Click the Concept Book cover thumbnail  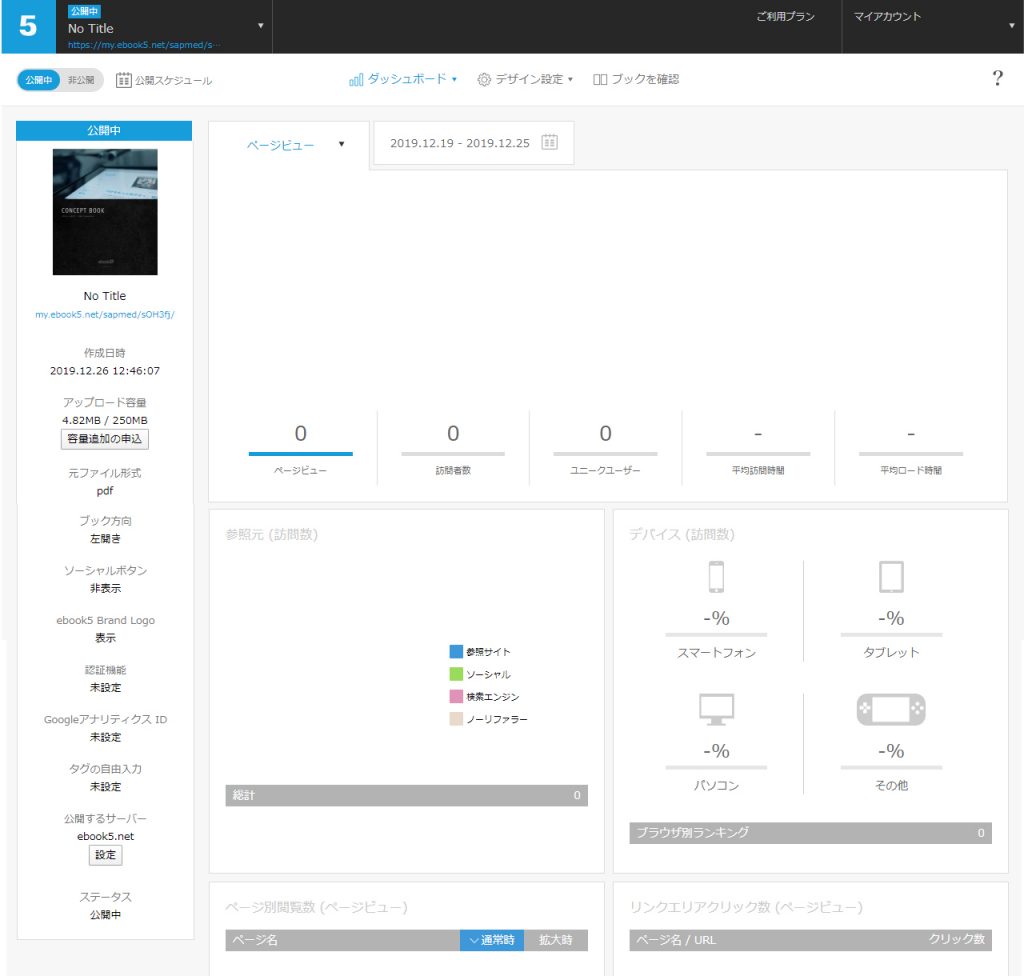[105, 212]
